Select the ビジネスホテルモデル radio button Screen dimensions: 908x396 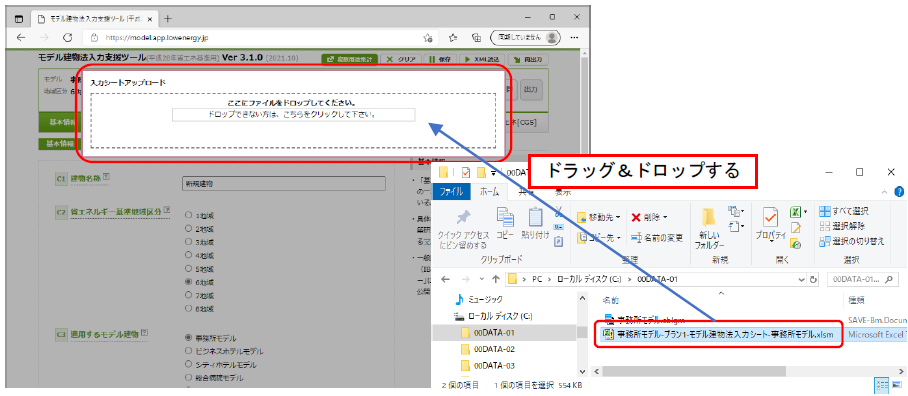tap(188, 351)
